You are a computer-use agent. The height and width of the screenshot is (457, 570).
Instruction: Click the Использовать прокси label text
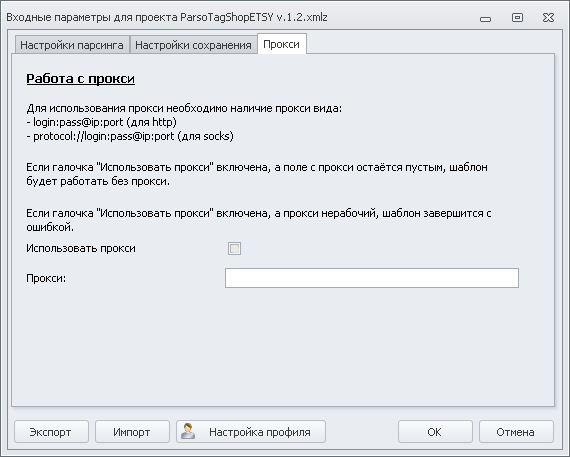click(x=81, y=248)
